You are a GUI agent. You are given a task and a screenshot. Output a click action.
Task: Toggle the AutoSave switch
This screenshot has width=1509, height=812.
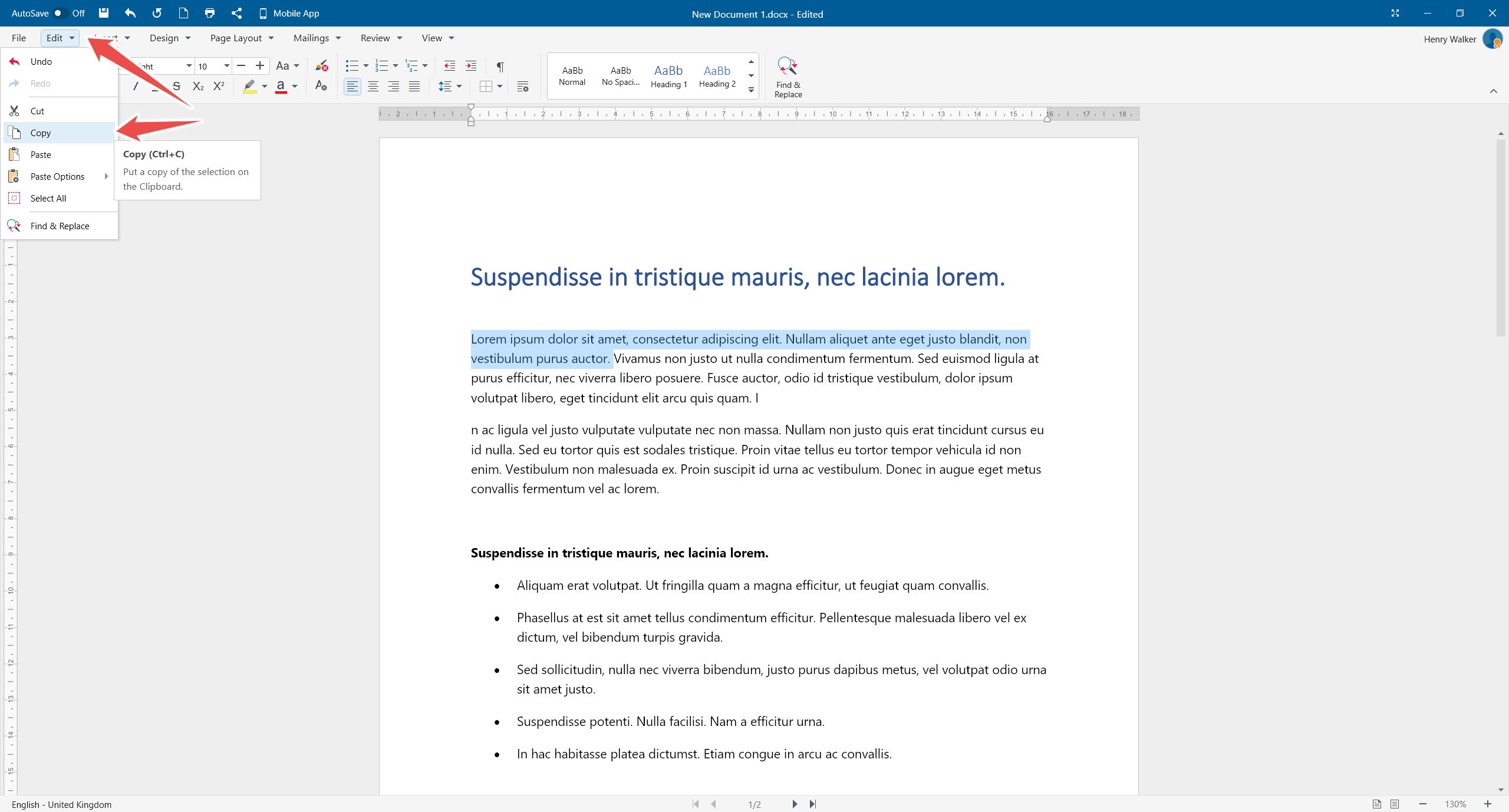point(60,13)
